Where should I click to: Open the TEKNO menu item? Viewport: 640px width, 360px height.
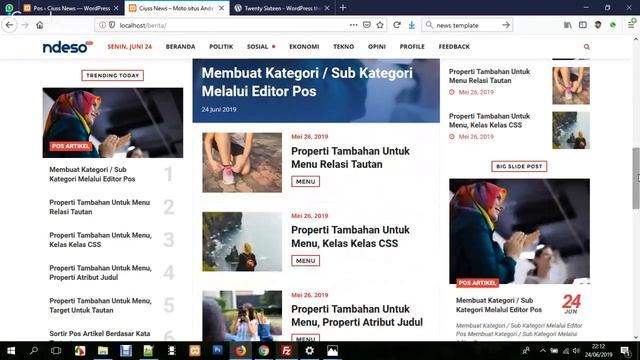[x=344, y=47]
